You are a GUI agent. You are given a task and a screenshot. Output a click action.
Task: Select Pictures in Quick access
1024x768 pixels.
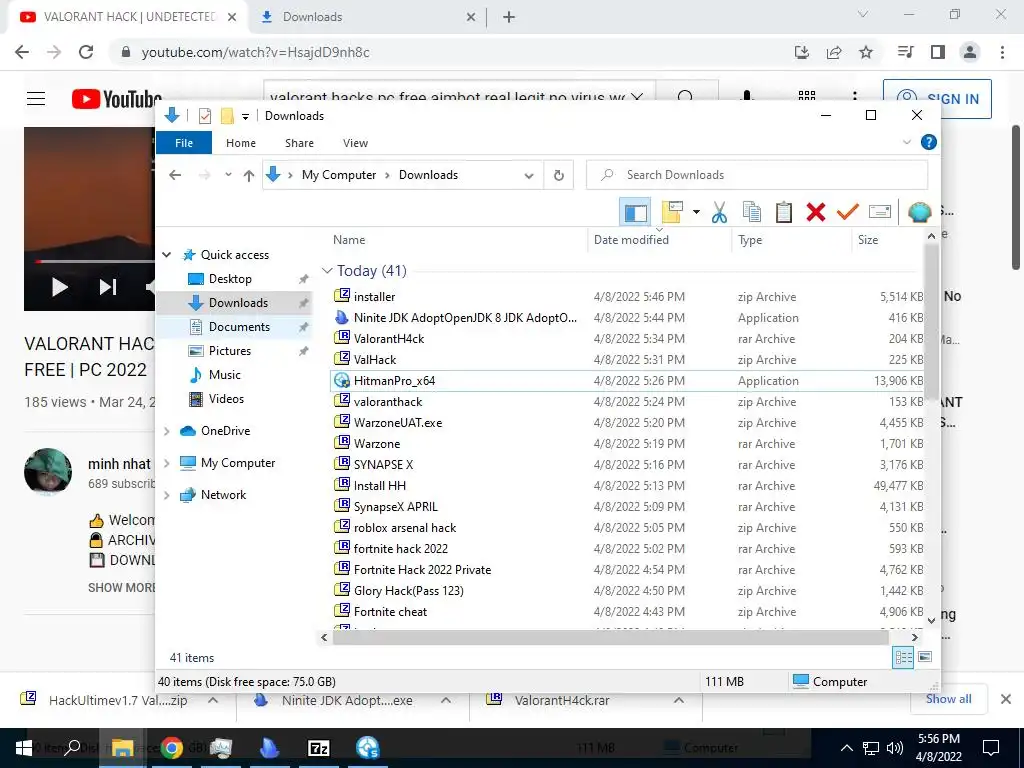coord(230,351)
